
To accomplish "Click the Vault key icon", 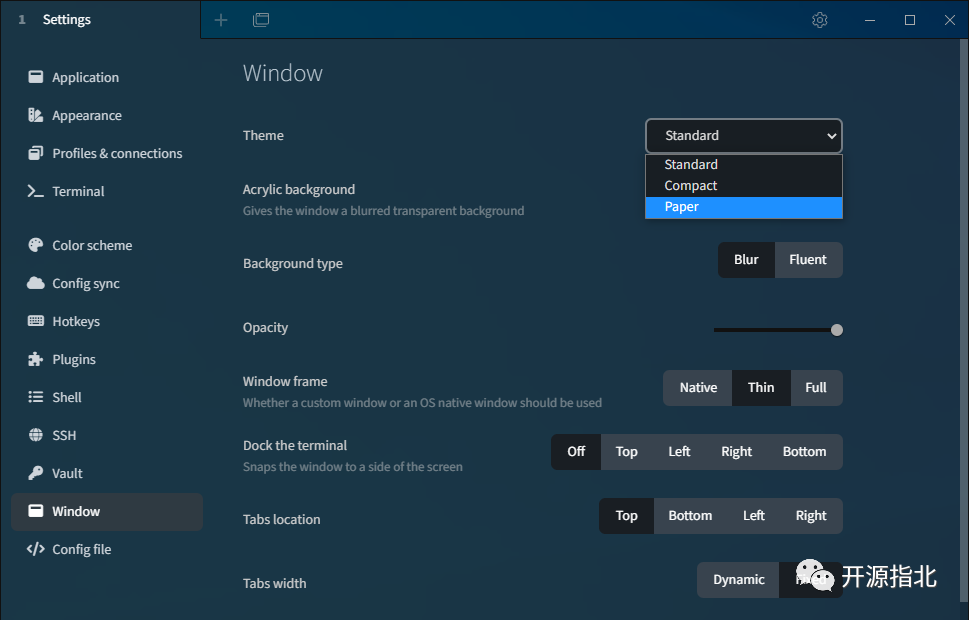I will pyautogui.click(x=36, y=473).
